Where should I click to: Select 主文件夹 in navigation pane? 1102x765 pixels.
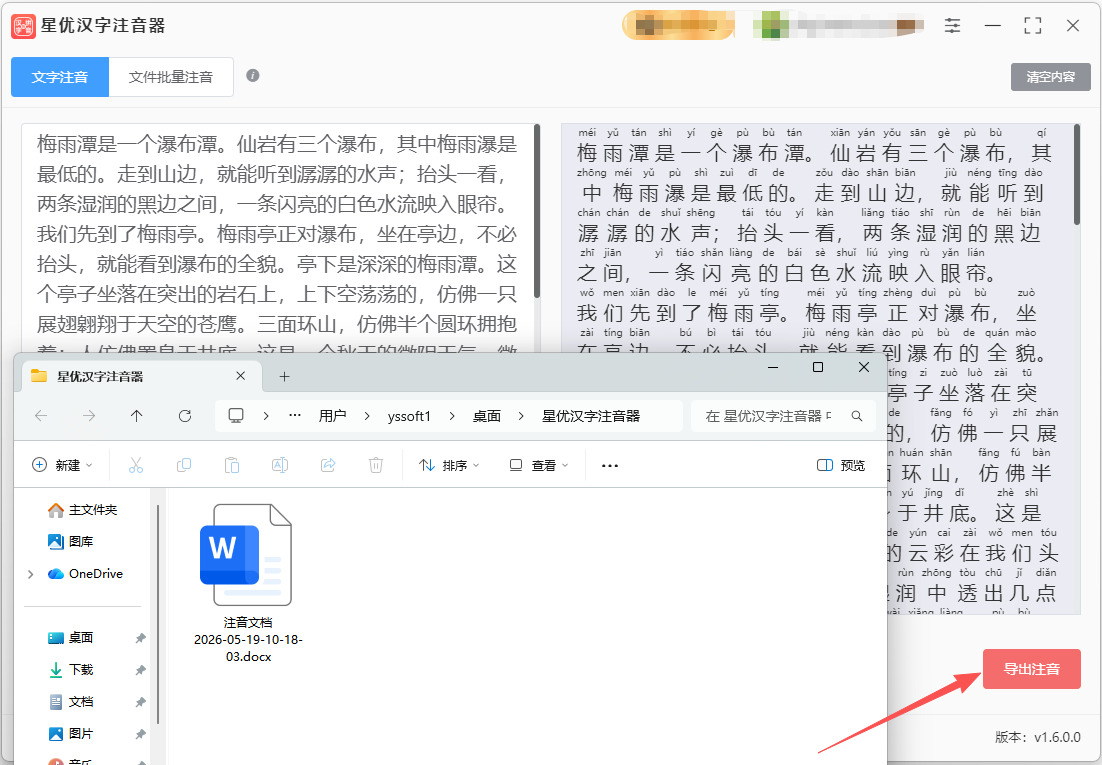point(83,510)
